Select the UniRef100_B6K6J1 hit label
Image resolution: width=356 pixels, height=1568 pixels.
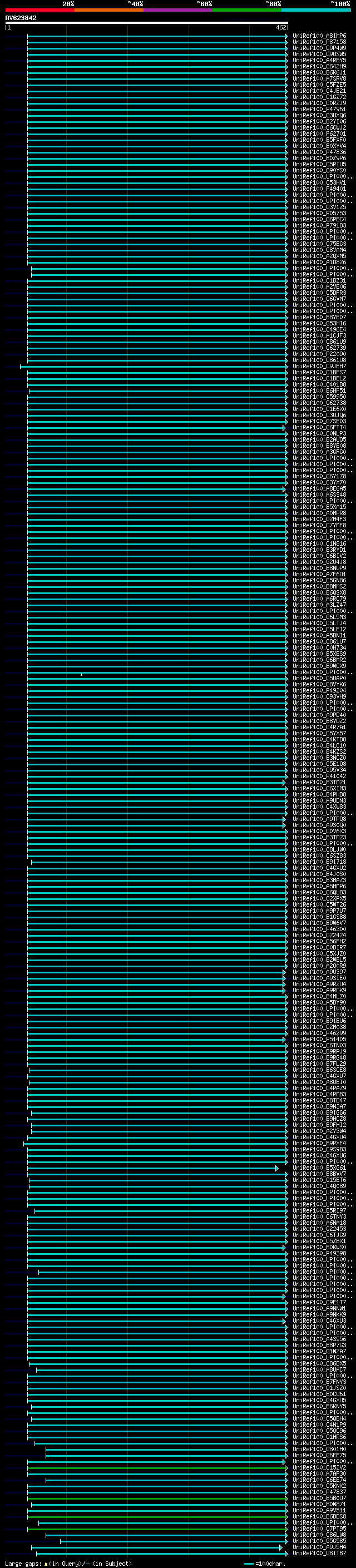(x=319, y=72)
